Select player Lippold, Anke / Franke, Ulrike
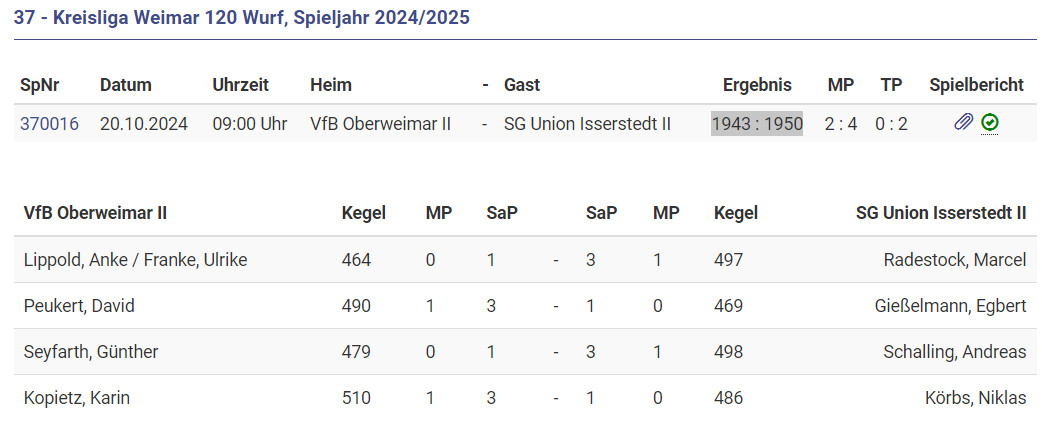The height and width of the screenshot is (426, 1042). coord(135,260)
